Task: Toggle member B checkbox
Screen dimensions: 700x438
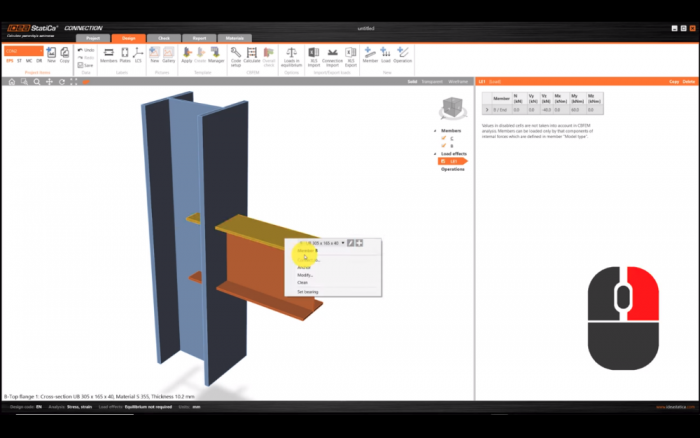Action: (x=444, y=146)
